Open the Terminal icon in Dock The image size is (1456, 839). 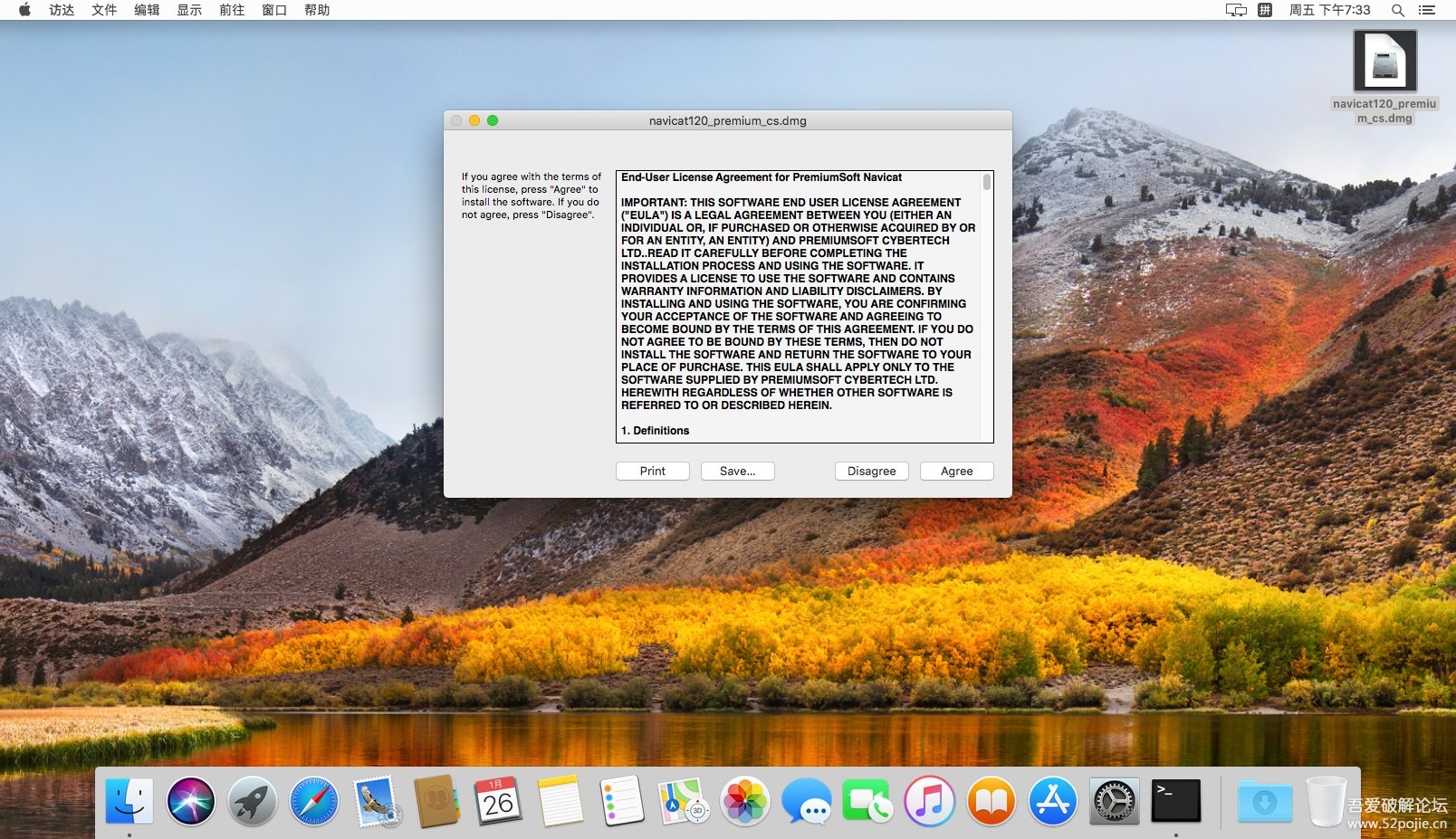pos(1175,801)
